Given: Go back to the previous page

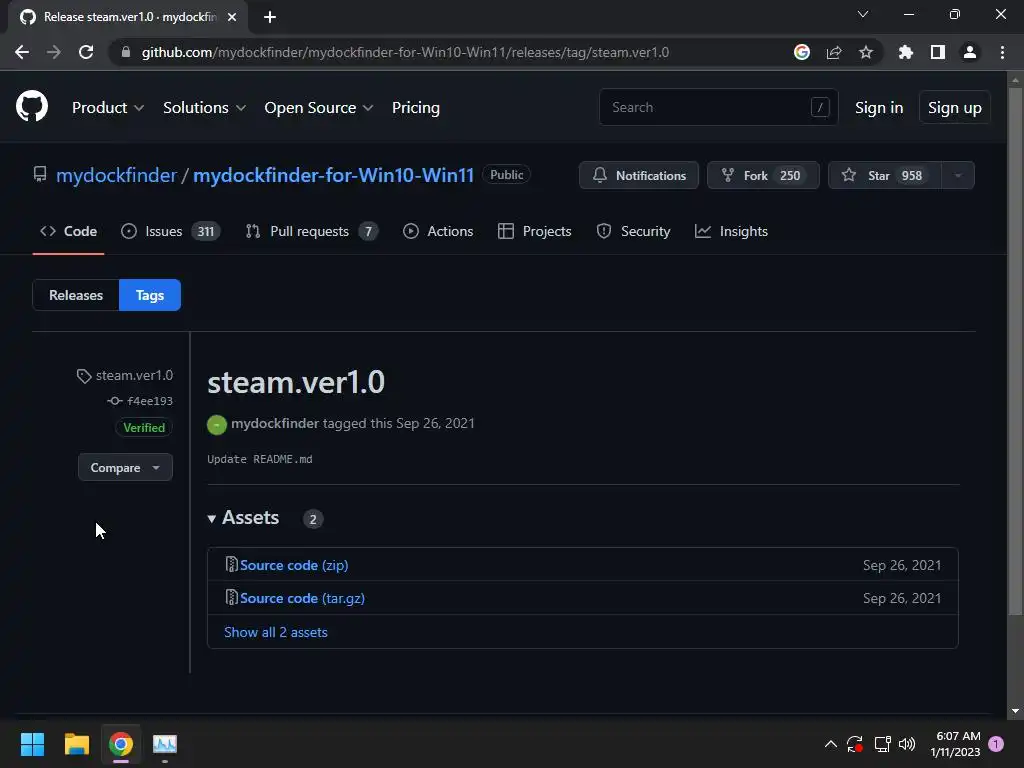Looking at the screenshot, I should 22,52.
